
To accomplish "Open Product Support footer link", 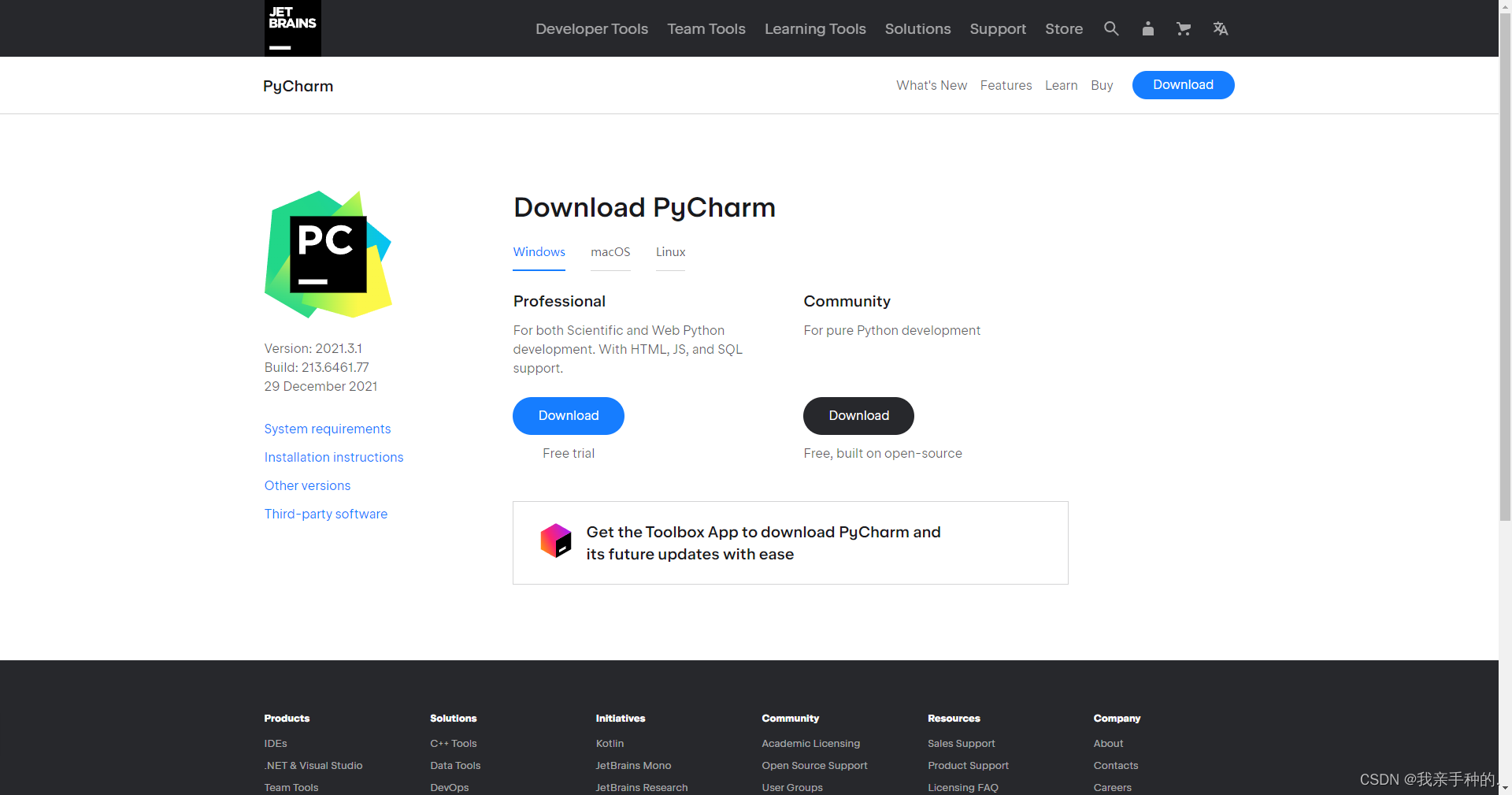I will pyautogui.click(x=968, y=766).
